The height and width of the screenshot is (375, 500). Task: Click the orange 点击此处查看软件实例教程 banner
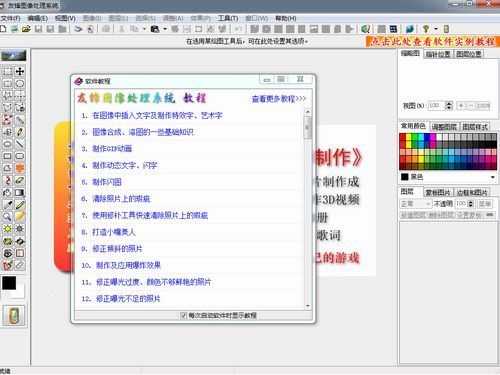click(x=432, y=41)
